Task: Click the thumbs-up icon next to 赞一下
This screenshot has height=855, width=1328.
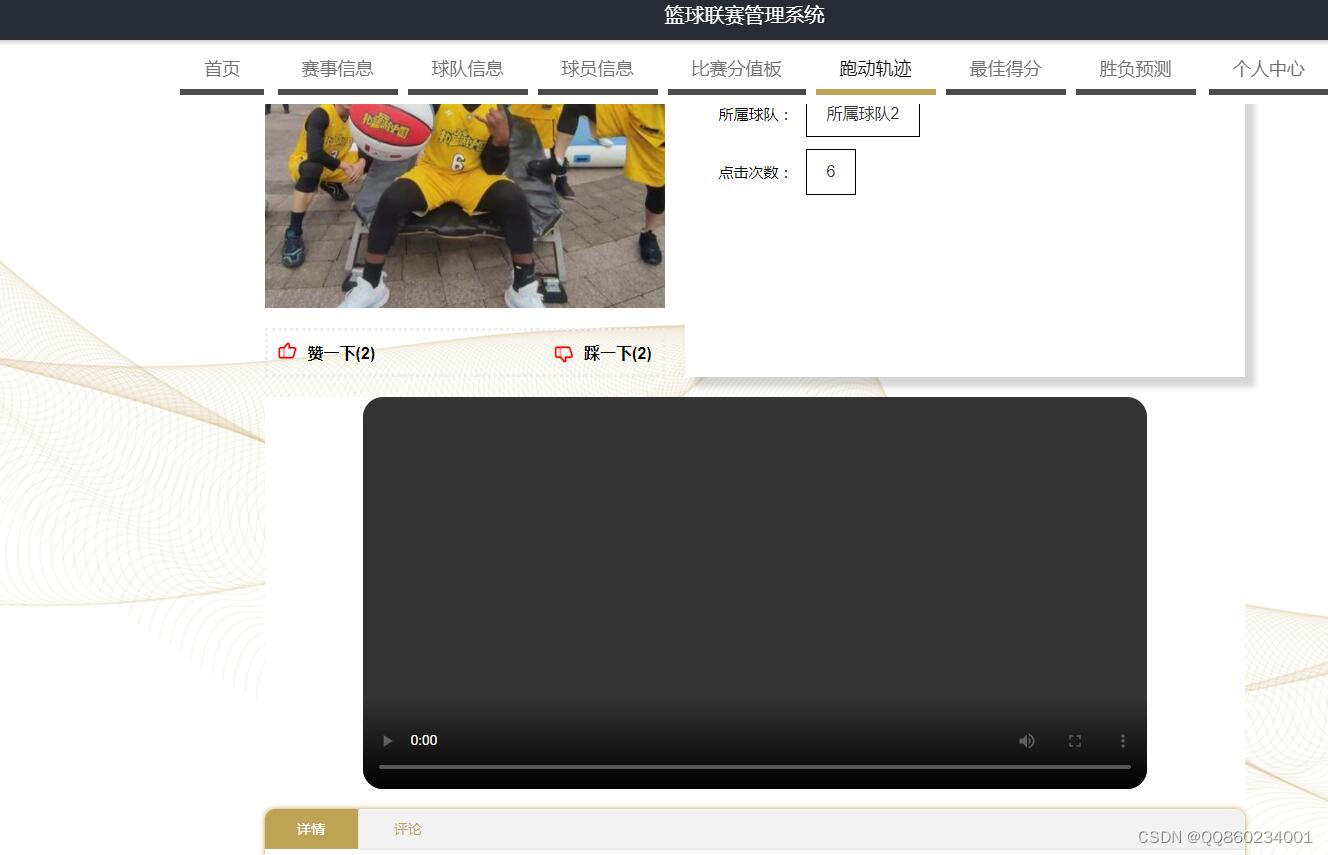Action: 287,352
